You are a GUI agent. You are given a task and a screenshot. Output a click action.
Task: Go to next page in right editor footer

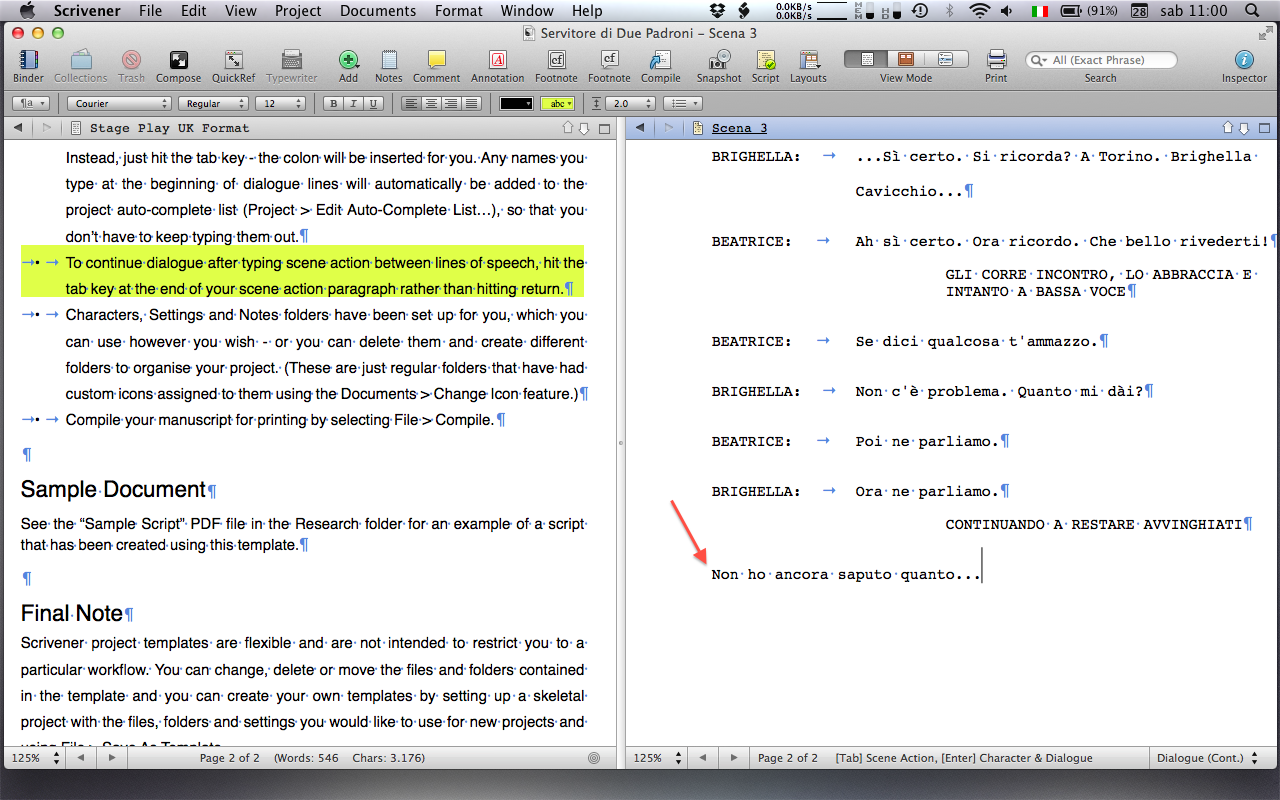(x=732, y=758)
